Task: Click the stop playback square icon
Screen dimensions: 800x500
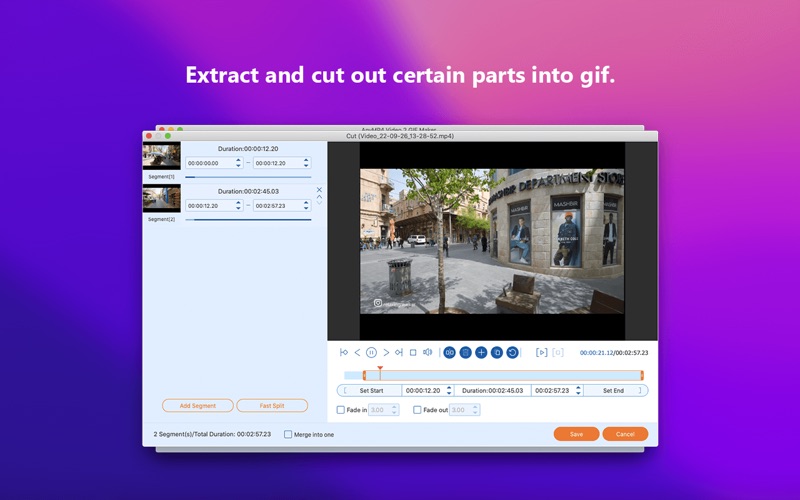Action: point(413,352)
